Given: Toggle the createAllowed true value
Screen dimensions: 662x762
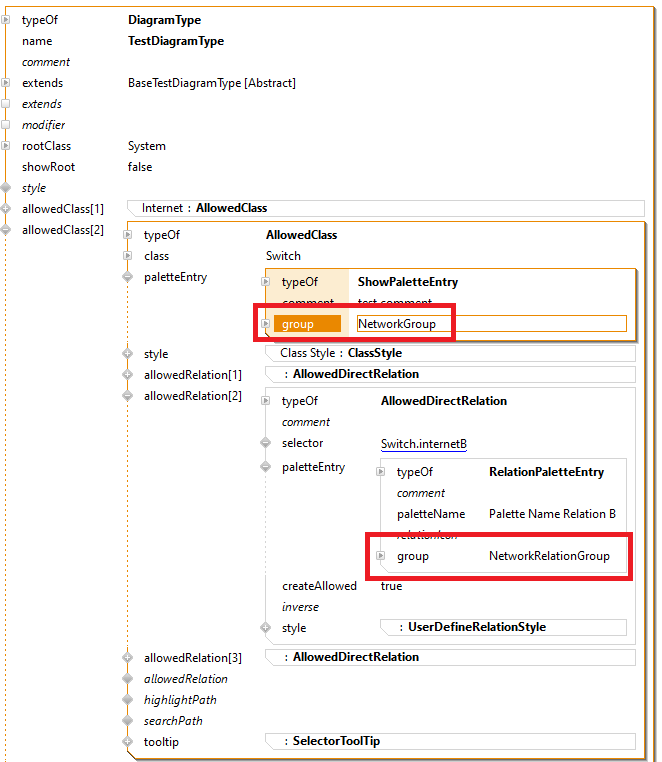Looking at the screenshot, I should click(391, 586).
